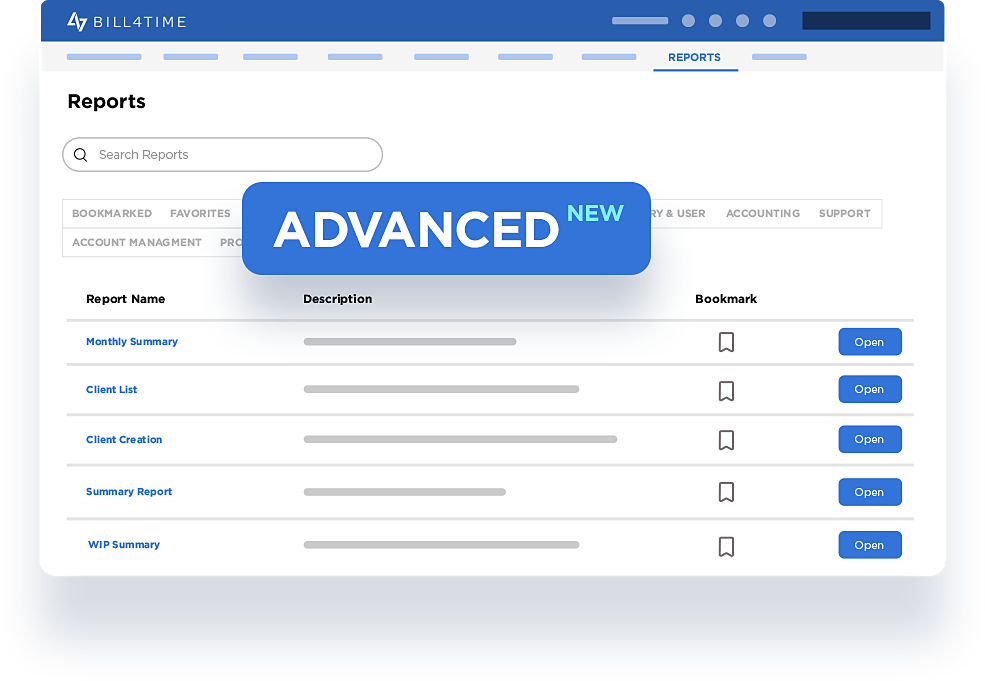Open the Monthly Summary report button
985x681 pixels.
869,342
